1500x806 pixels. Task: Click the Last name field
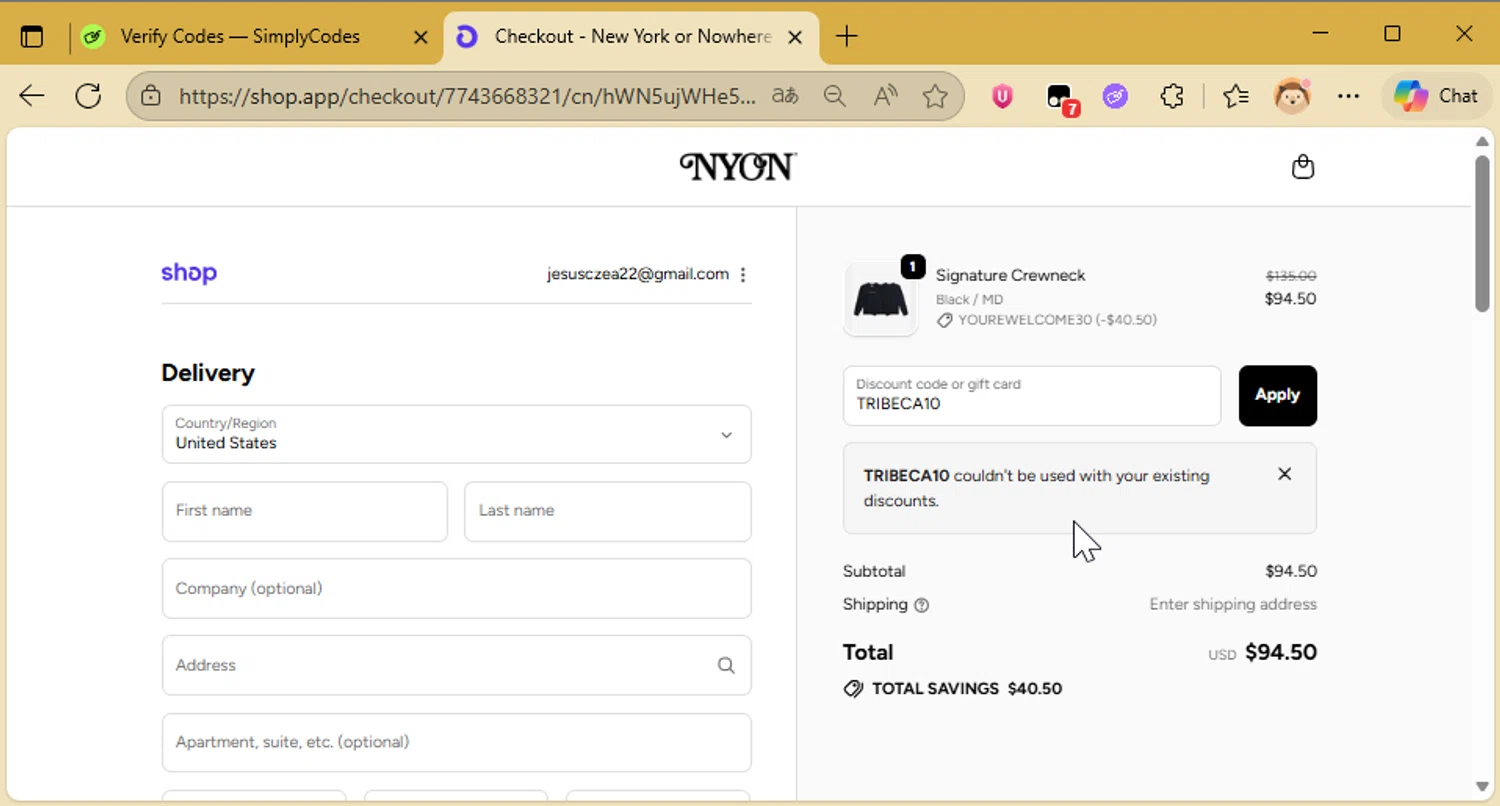[x=608, y=511]
